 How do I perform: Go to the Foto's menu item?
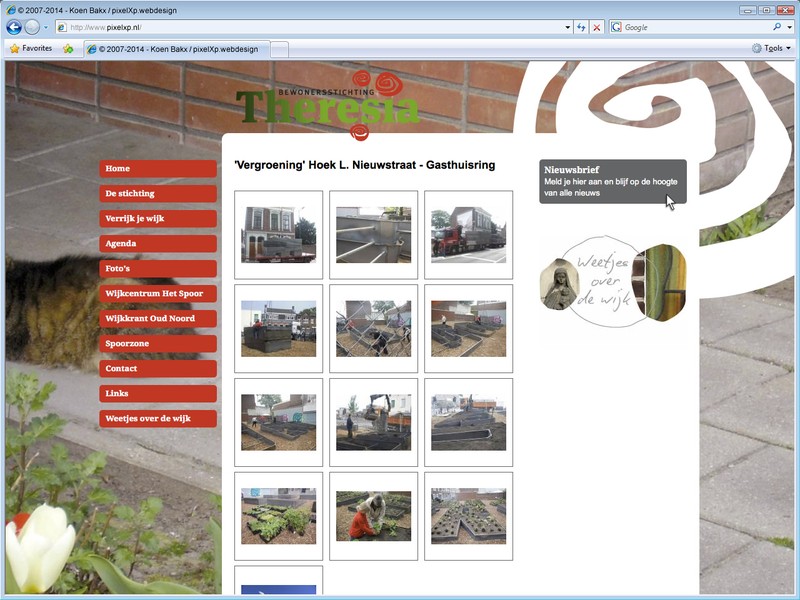click(157, 269)
